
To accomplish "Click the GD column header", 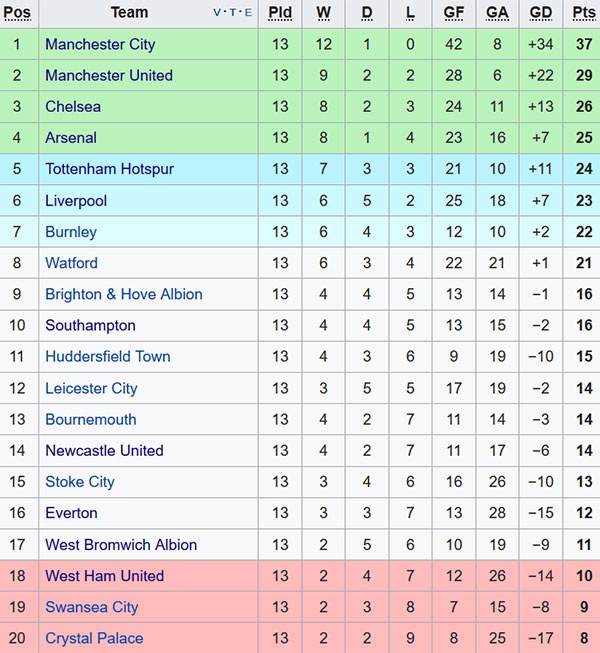I will point(541,13).
